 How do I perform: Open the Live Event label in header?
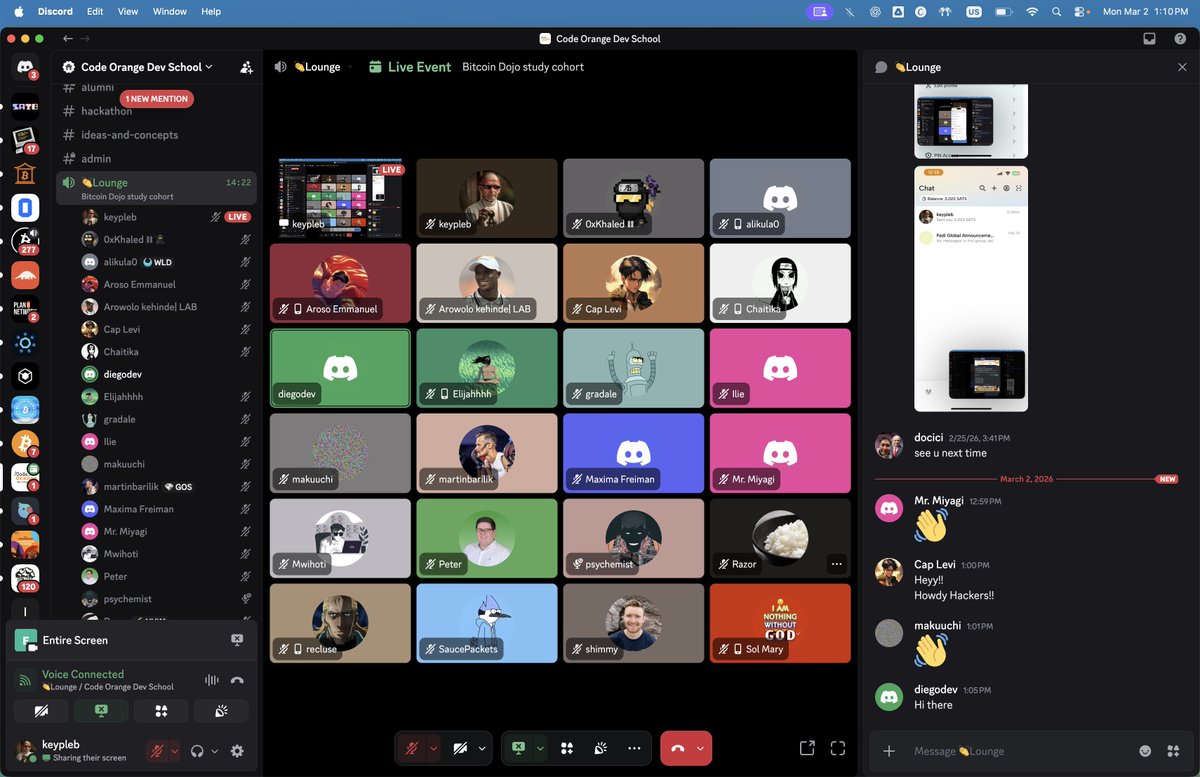410,67
